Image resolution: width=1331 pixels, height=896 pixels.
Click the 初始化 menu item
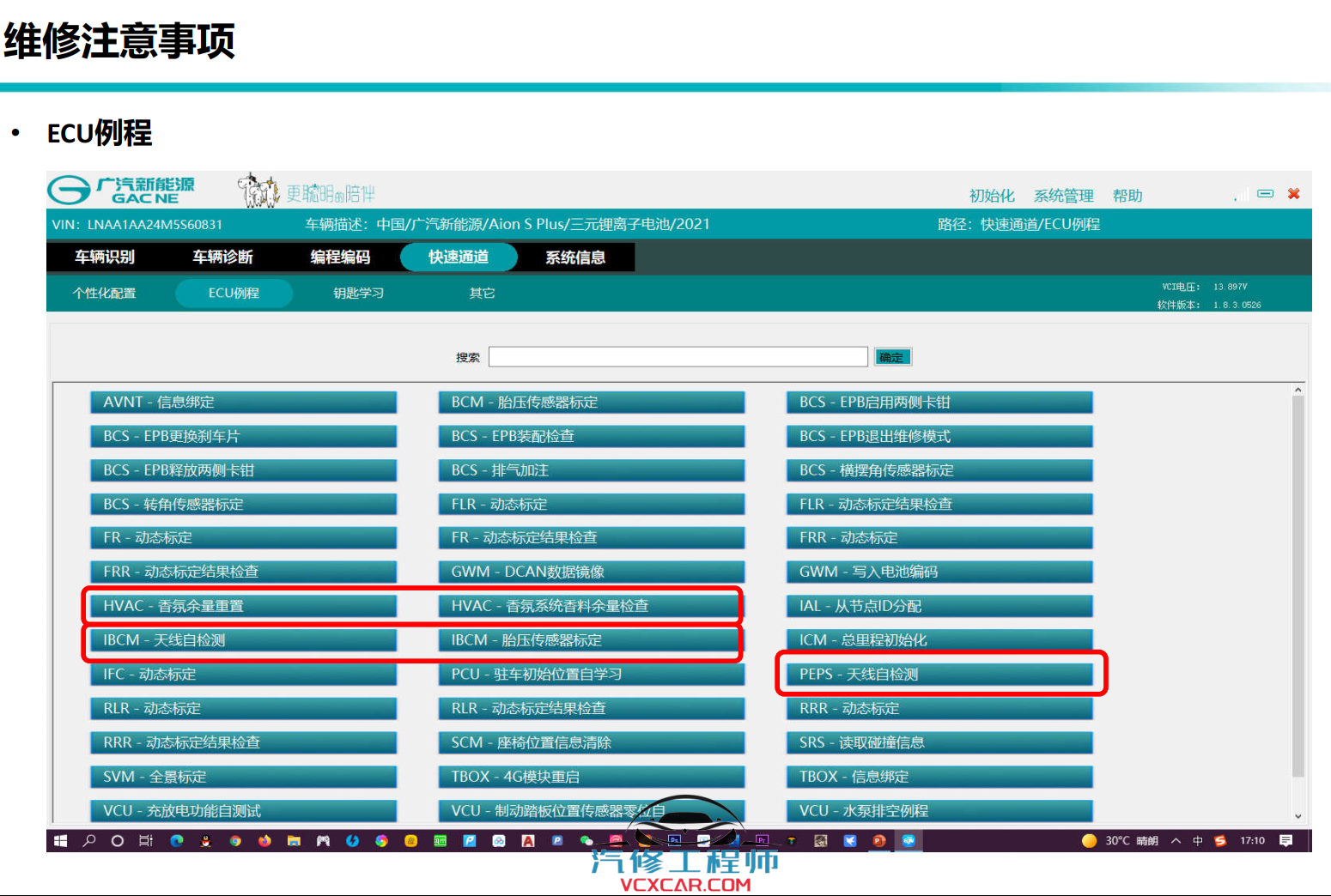tap(992, 196)
